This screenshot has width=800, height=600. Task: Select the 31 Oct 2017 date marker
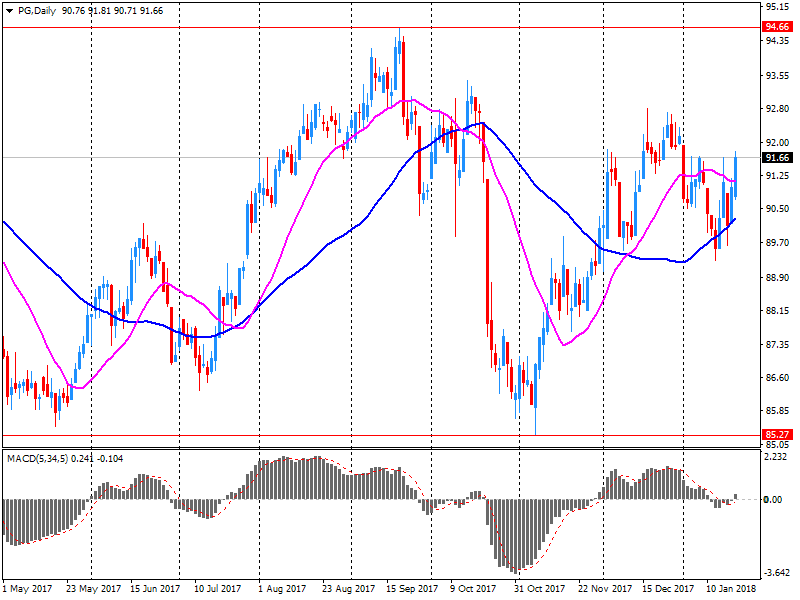tap(538, 590)
